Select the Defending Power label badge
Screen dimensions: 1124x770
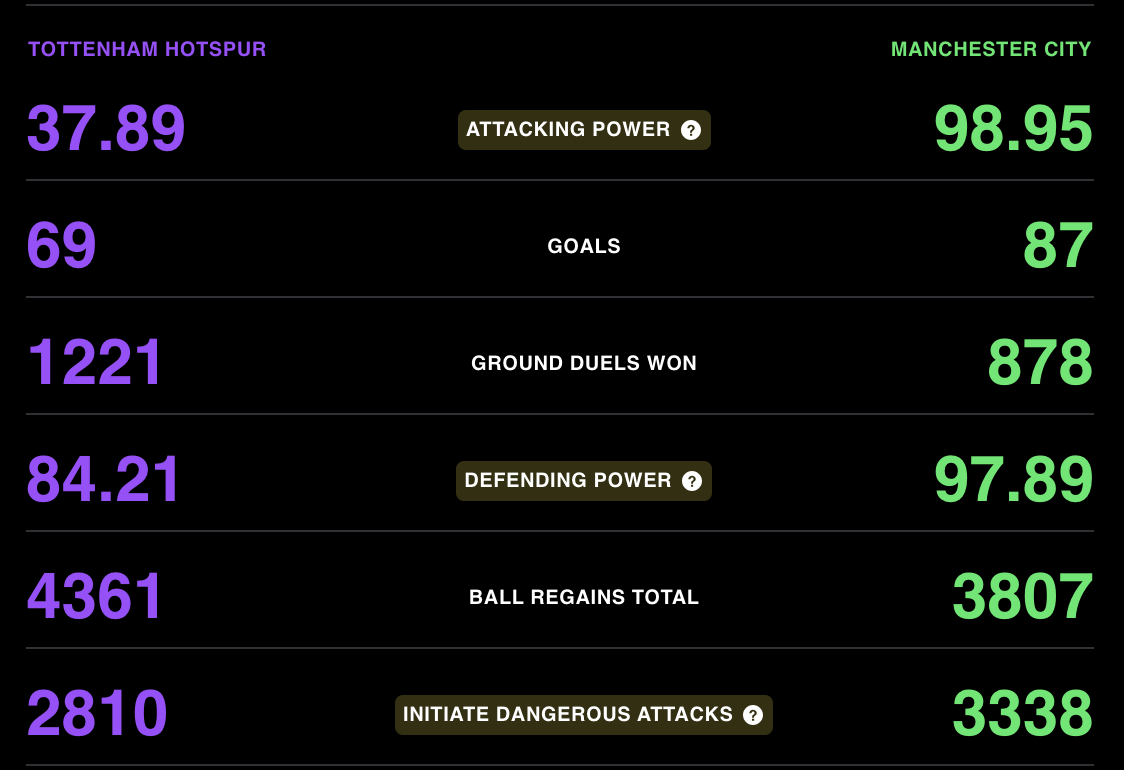tap(584, 481)
